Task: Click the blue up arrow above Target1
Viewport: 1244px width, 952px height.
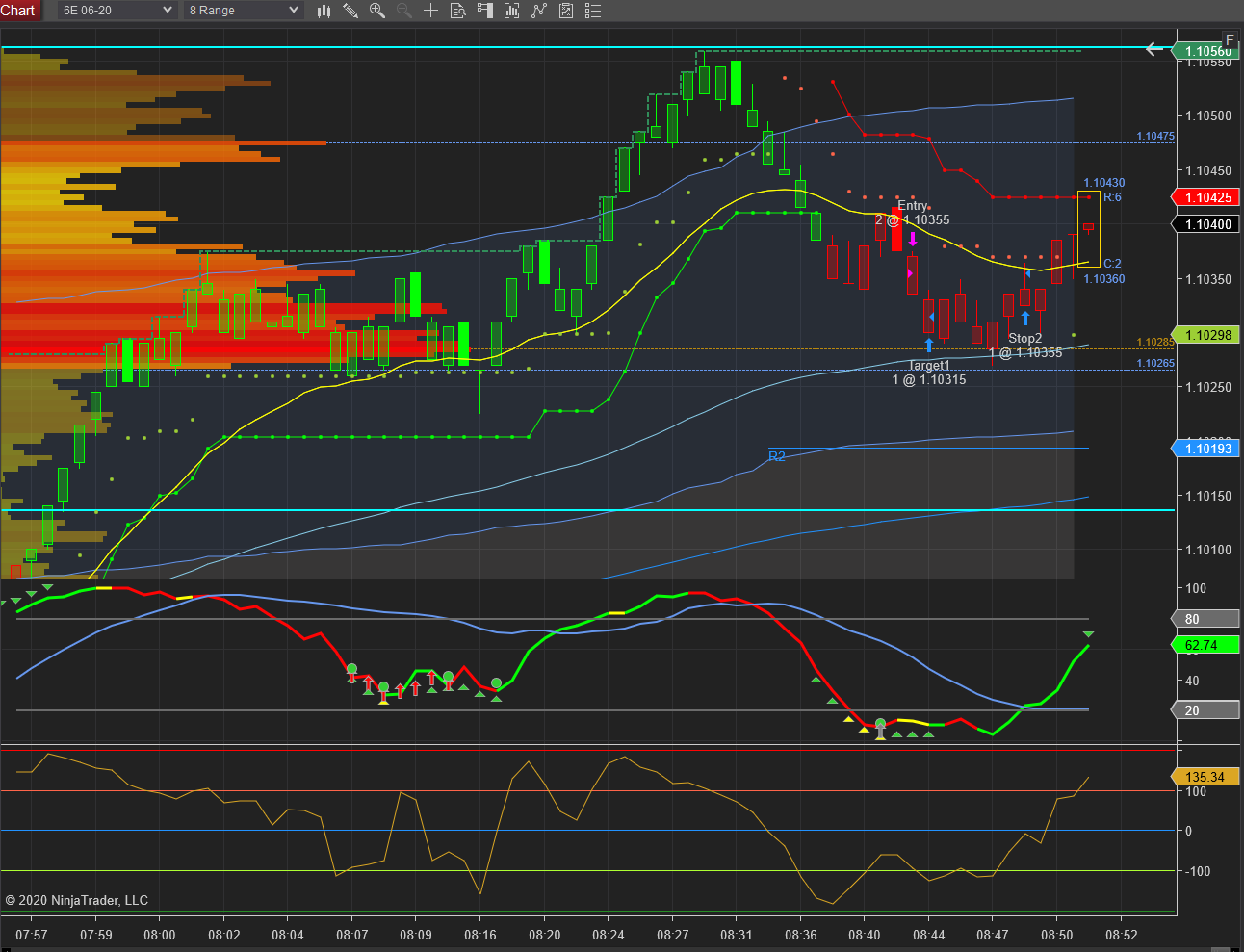Action: pos(929,345)
